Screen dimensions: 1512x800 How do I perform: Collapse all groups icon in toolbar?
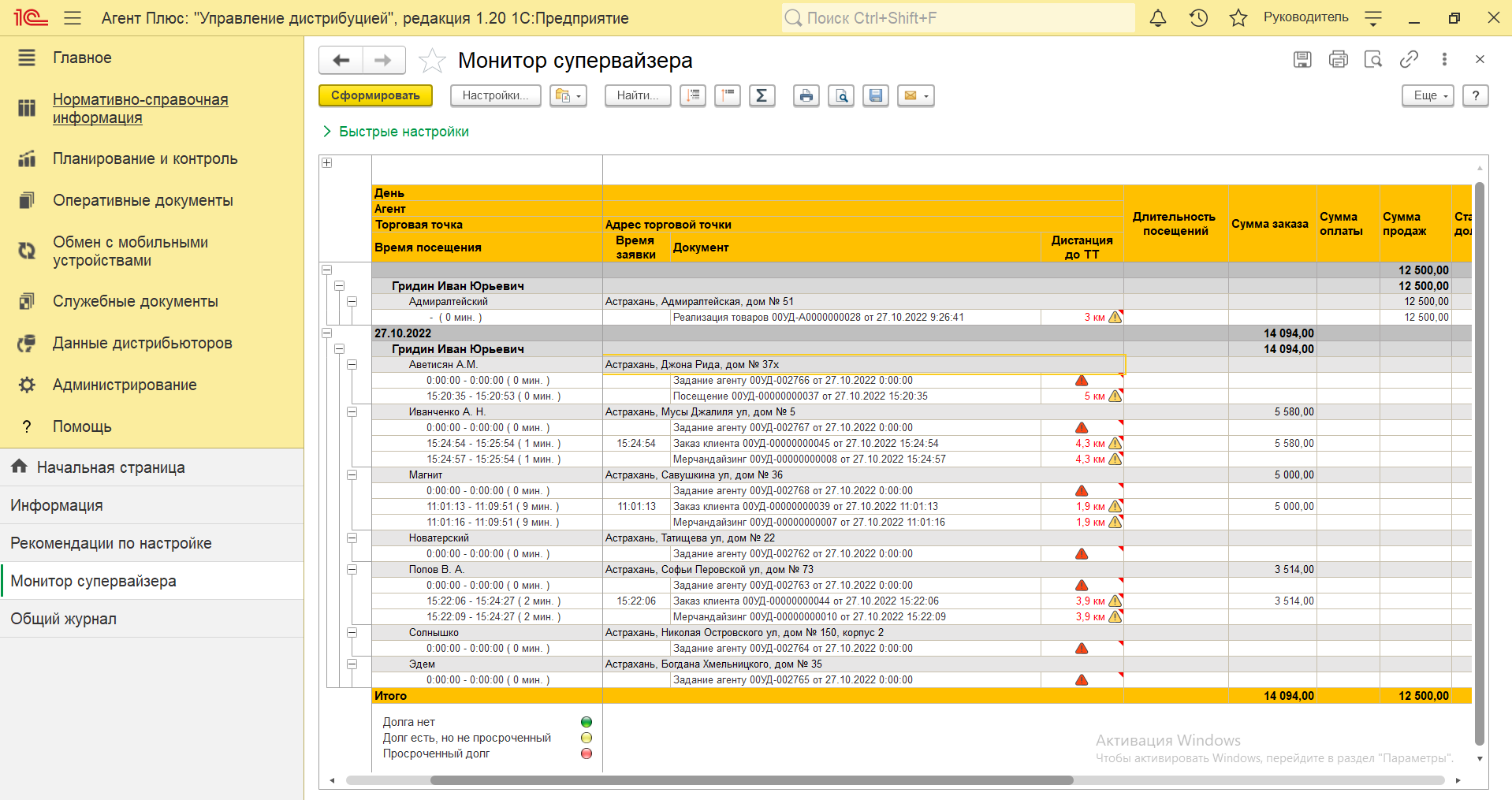tap(728, 95)
